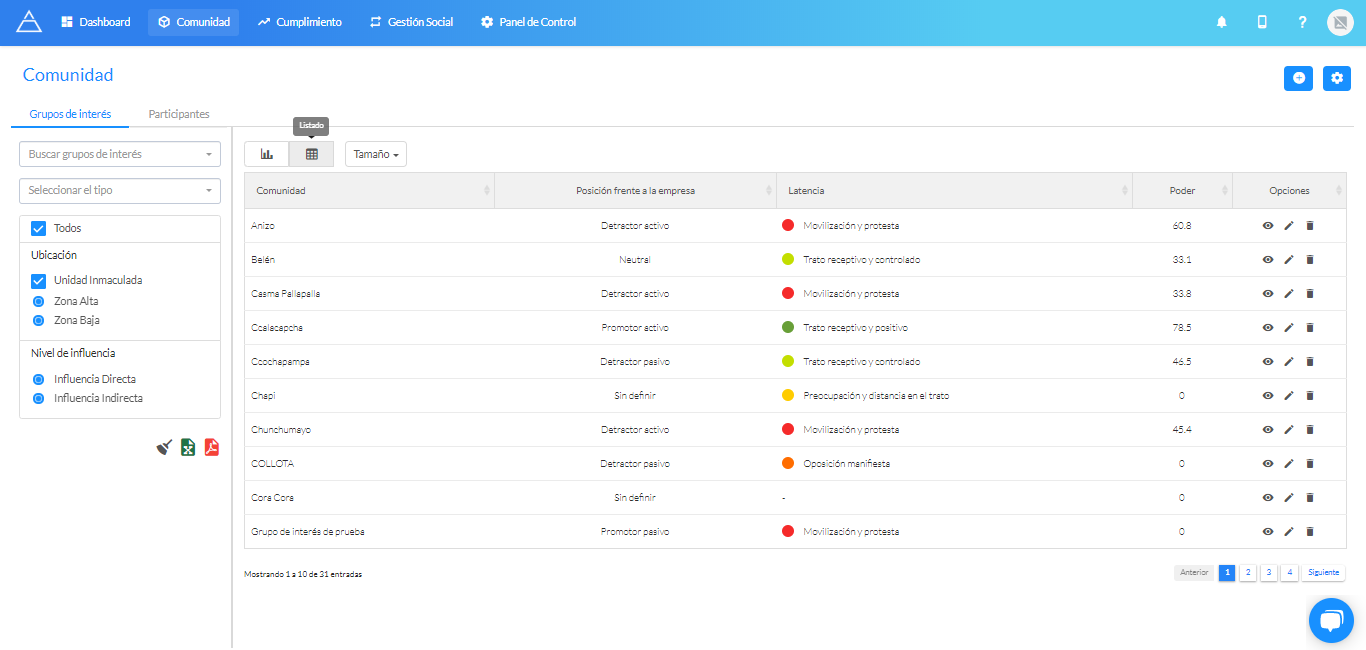Open the user avatar menu

(x=1340, y=22)
